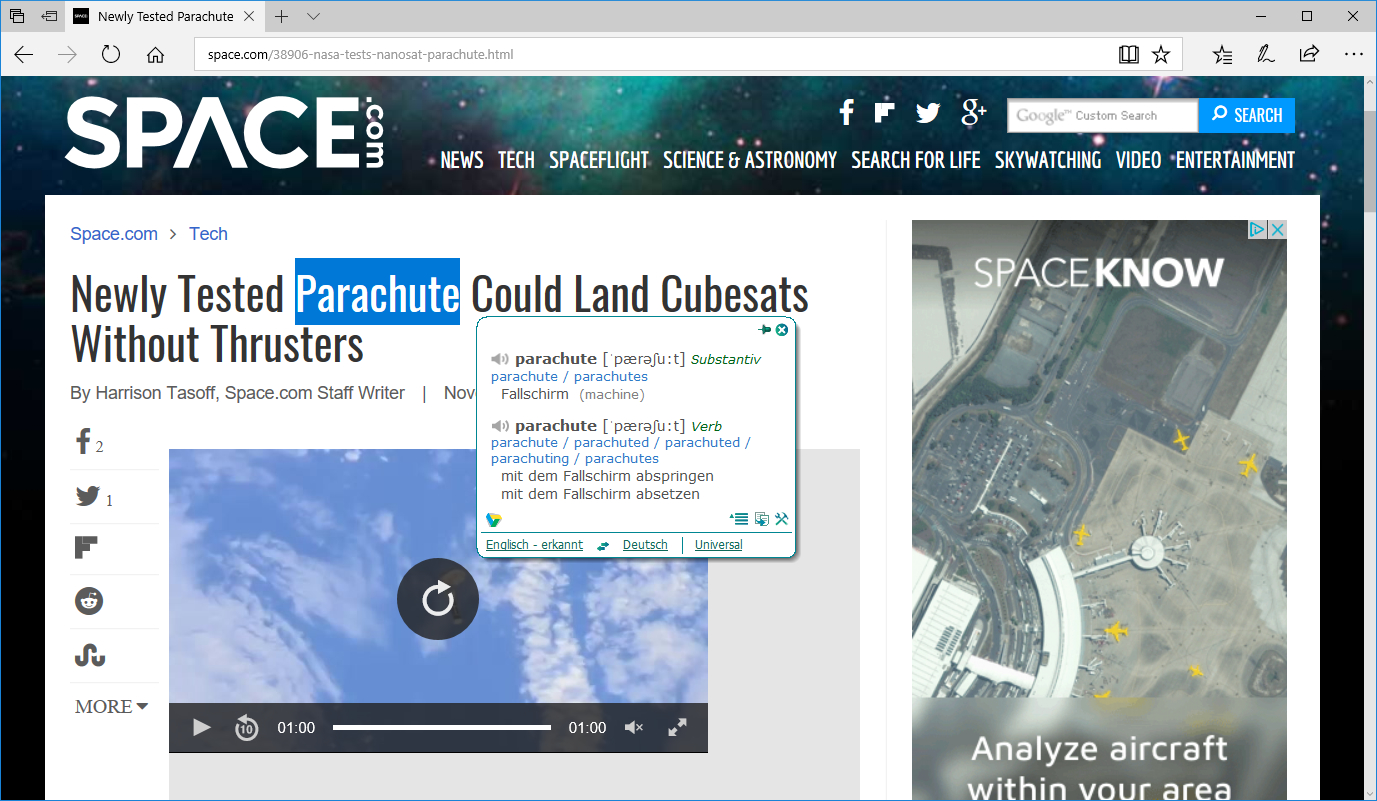Click the Google Custom Search field
1377x801 pixels.
(1101, 116)
